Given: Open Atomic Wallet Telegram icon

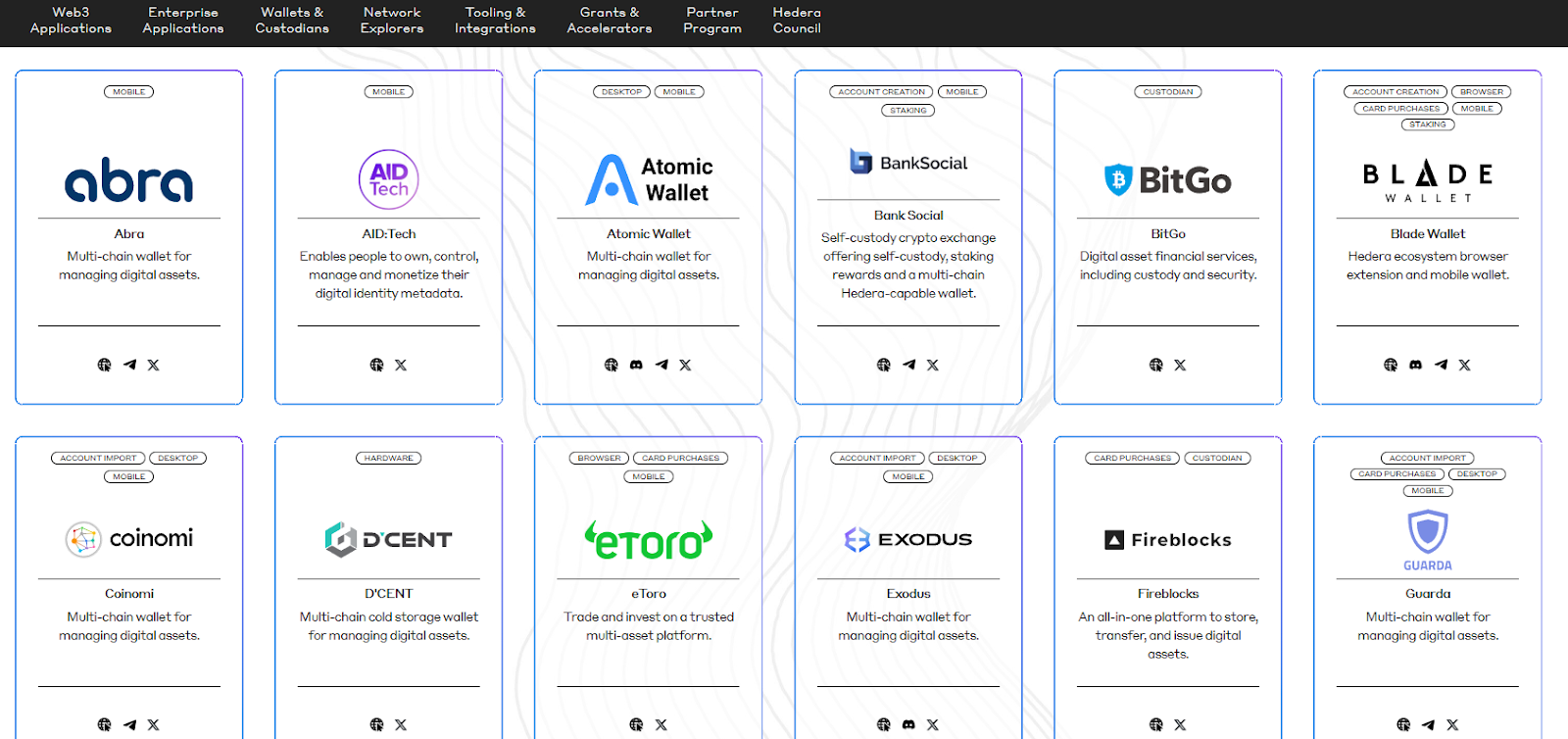Looking at the screenshot, I should (x=661, y=365).
